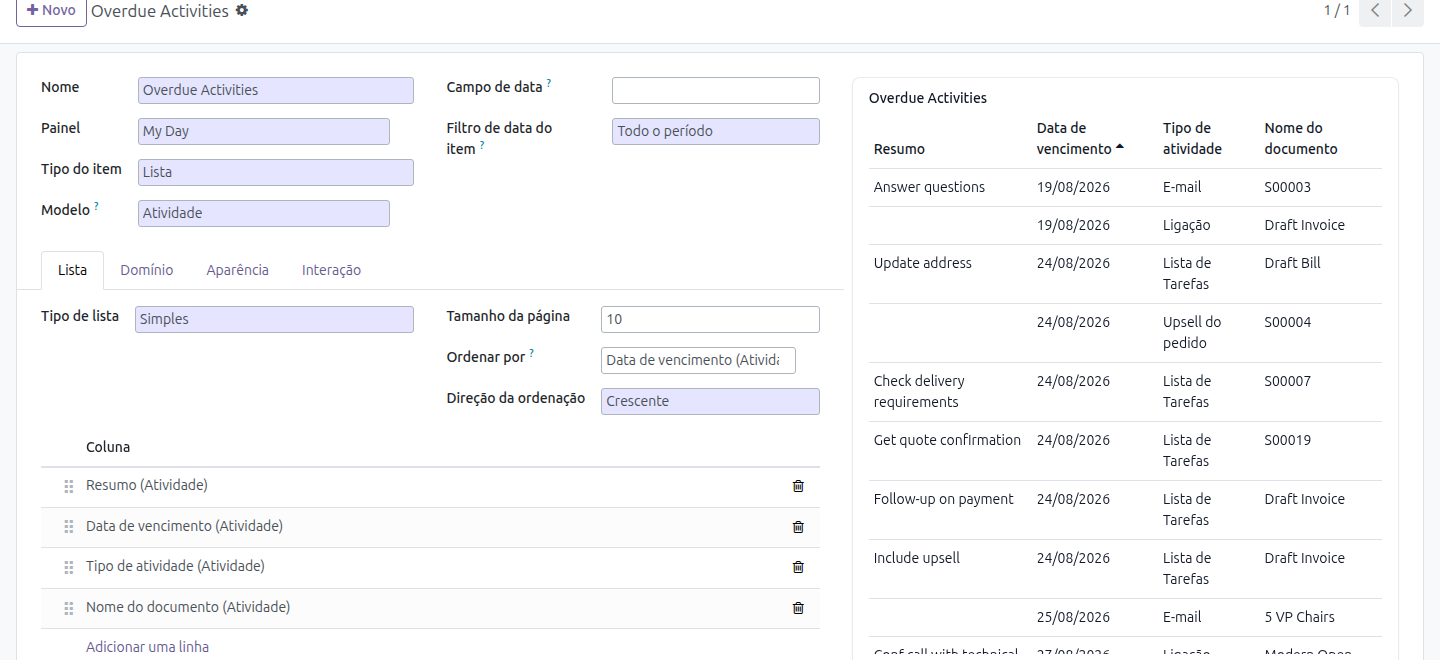Go to previous record arrow
This screenshot has height=660, width=1440.
1376,11
